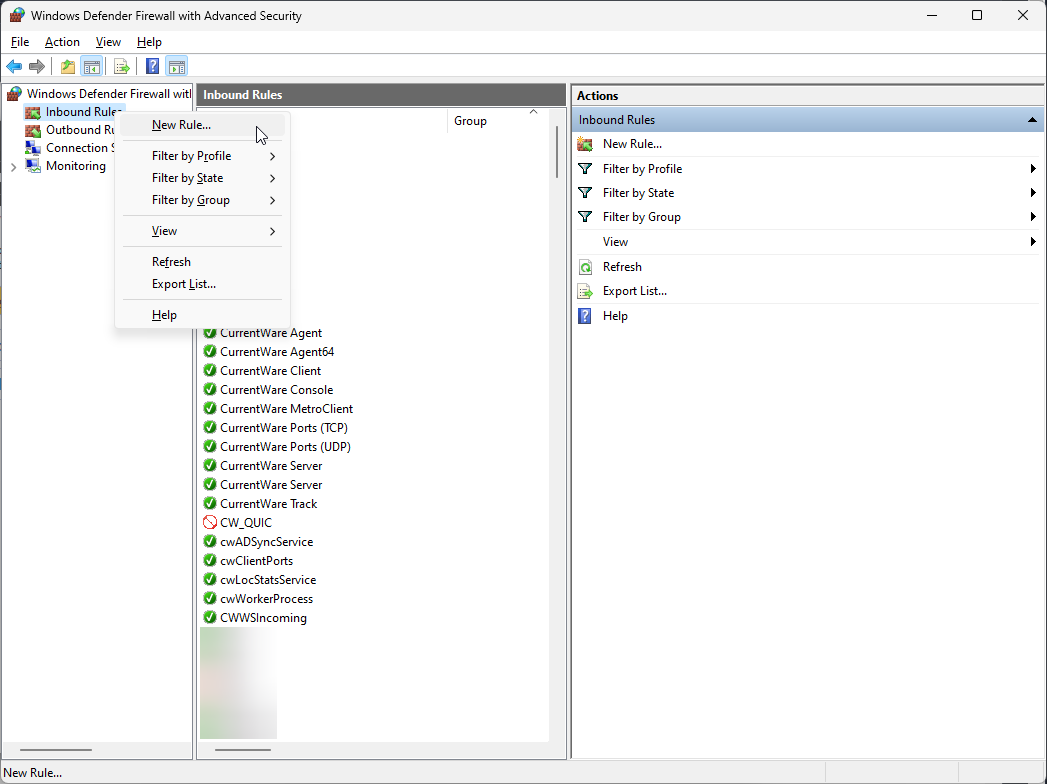The height and width of the screenshot is (784, 1047).
Task: Expand Filter by Group arrow in Actions pane
Action: tap(1033, 217)
